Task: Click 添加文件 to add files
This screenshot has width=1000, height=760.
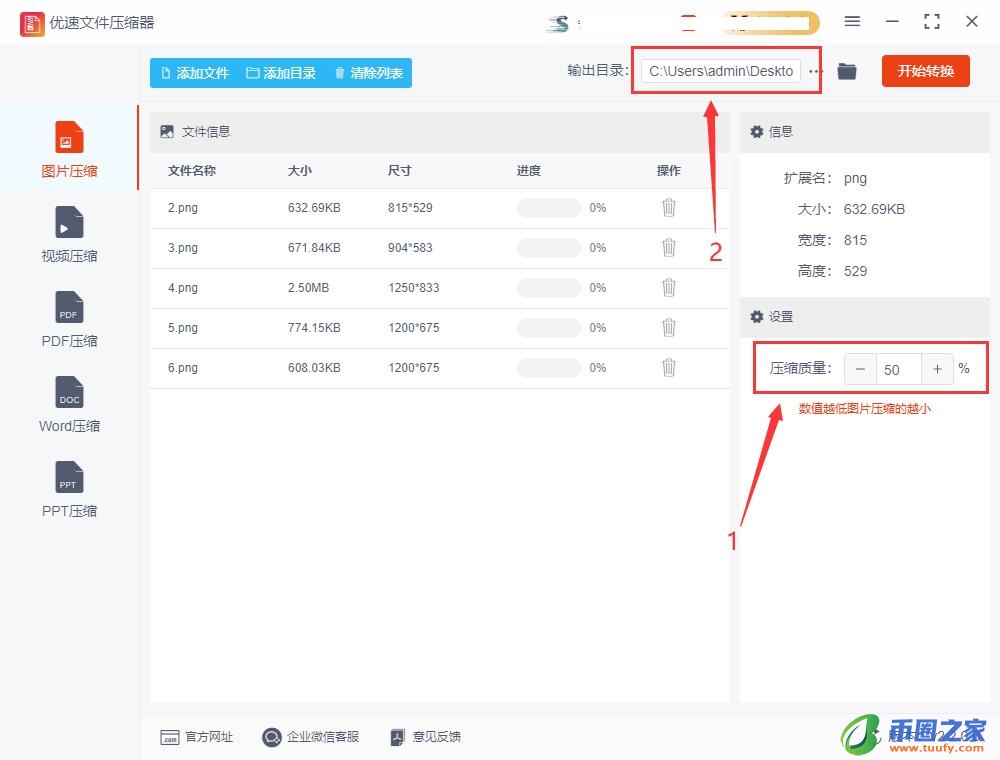Action: [x=193, y=72]
